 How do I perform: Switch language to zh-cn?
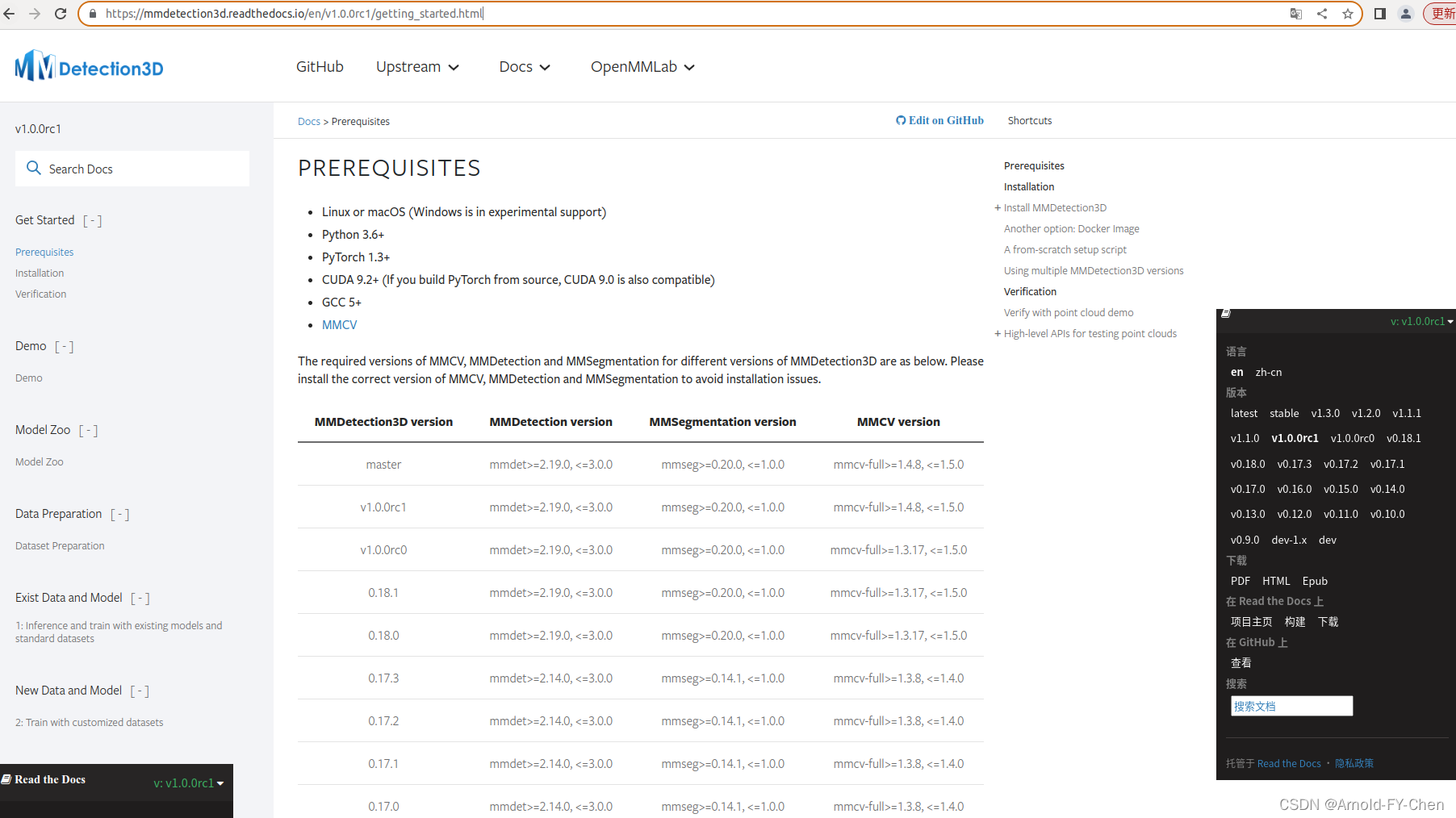[x=1269, y=372]
